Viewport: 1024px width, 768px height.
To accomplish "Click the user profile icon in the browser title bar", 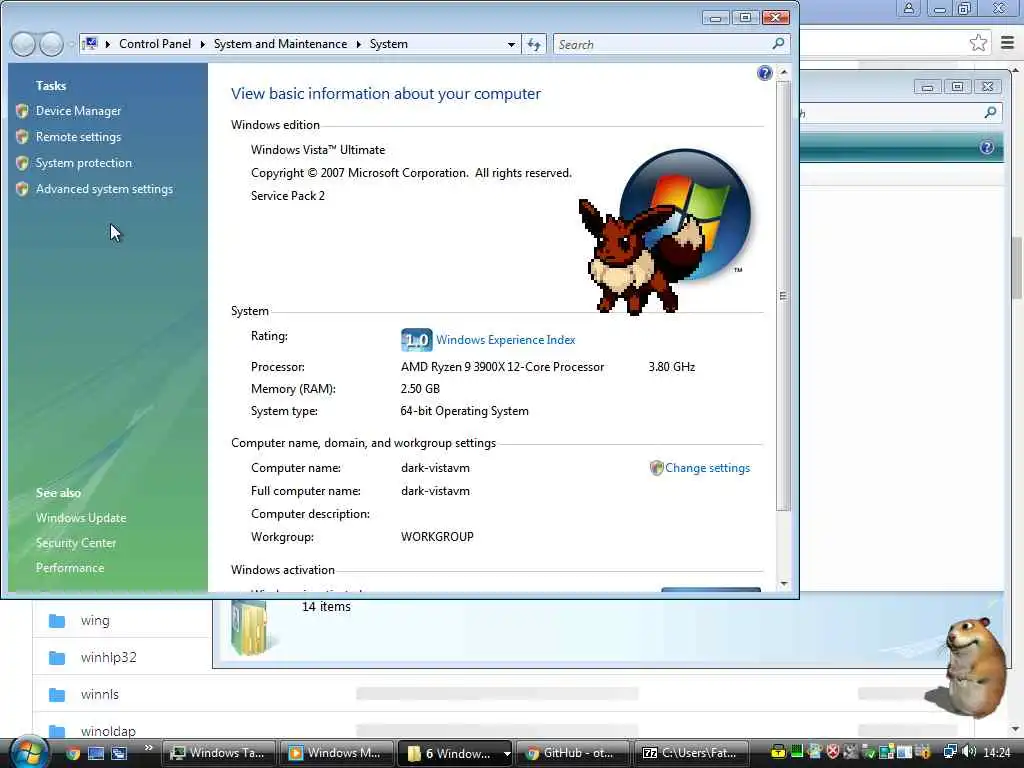I will (908, 8).
